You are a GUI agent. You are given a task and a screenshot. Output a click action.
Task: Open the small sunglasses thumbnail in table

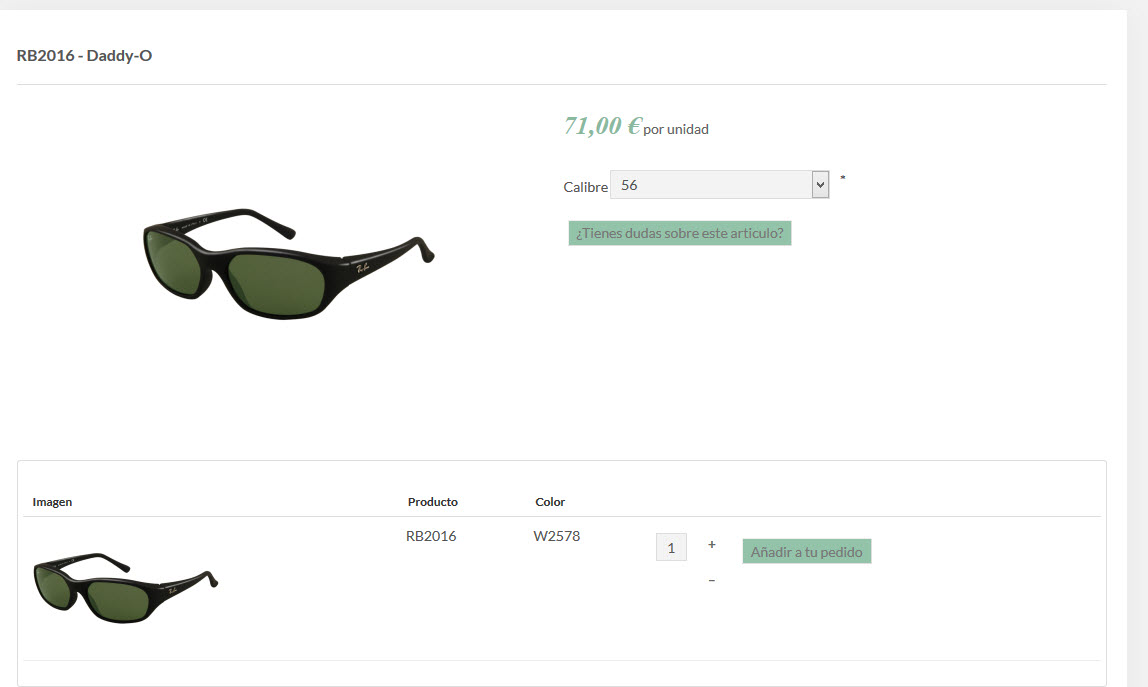click(125, 587)
